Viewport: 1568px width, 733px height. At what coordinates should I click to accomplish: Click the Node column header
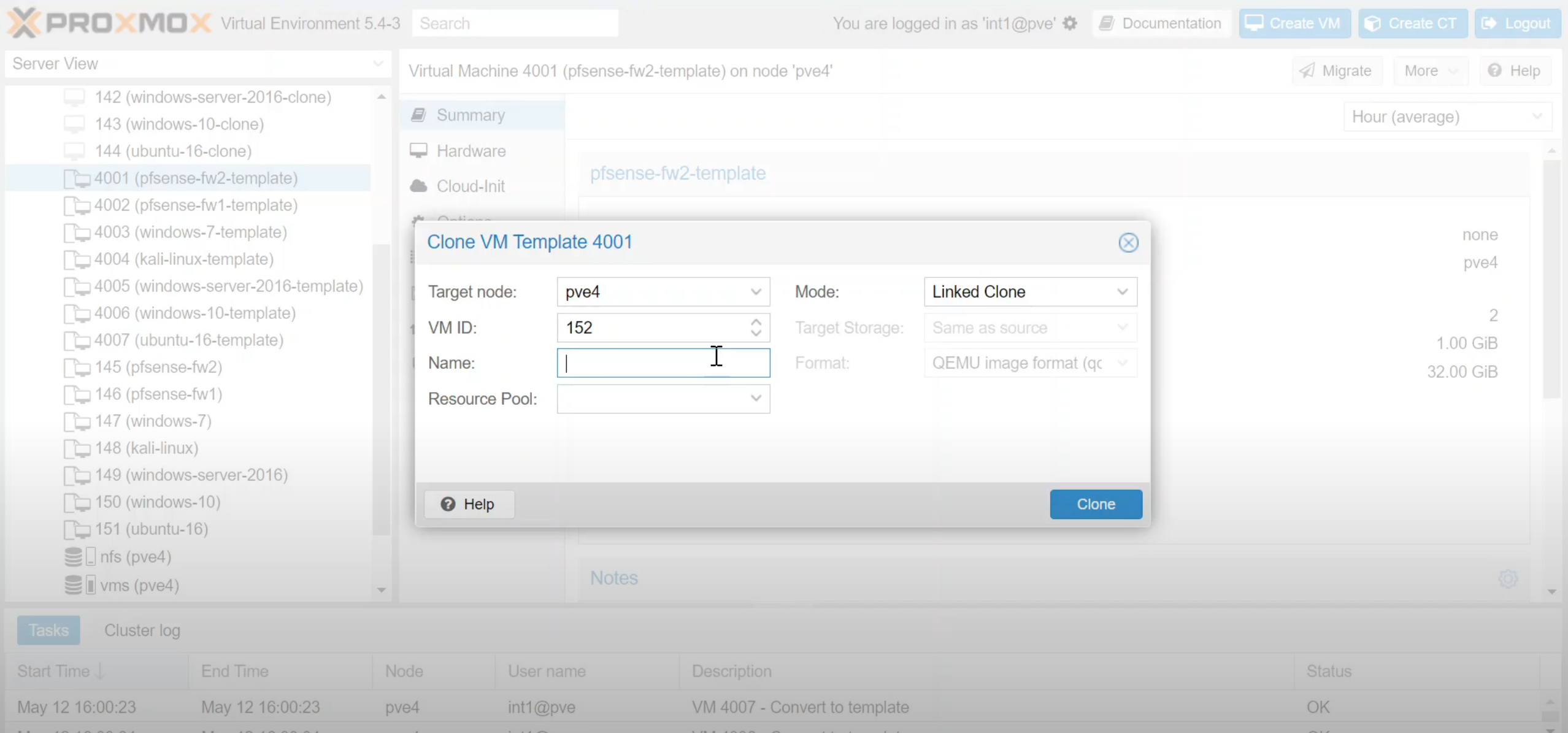[434, 671]
